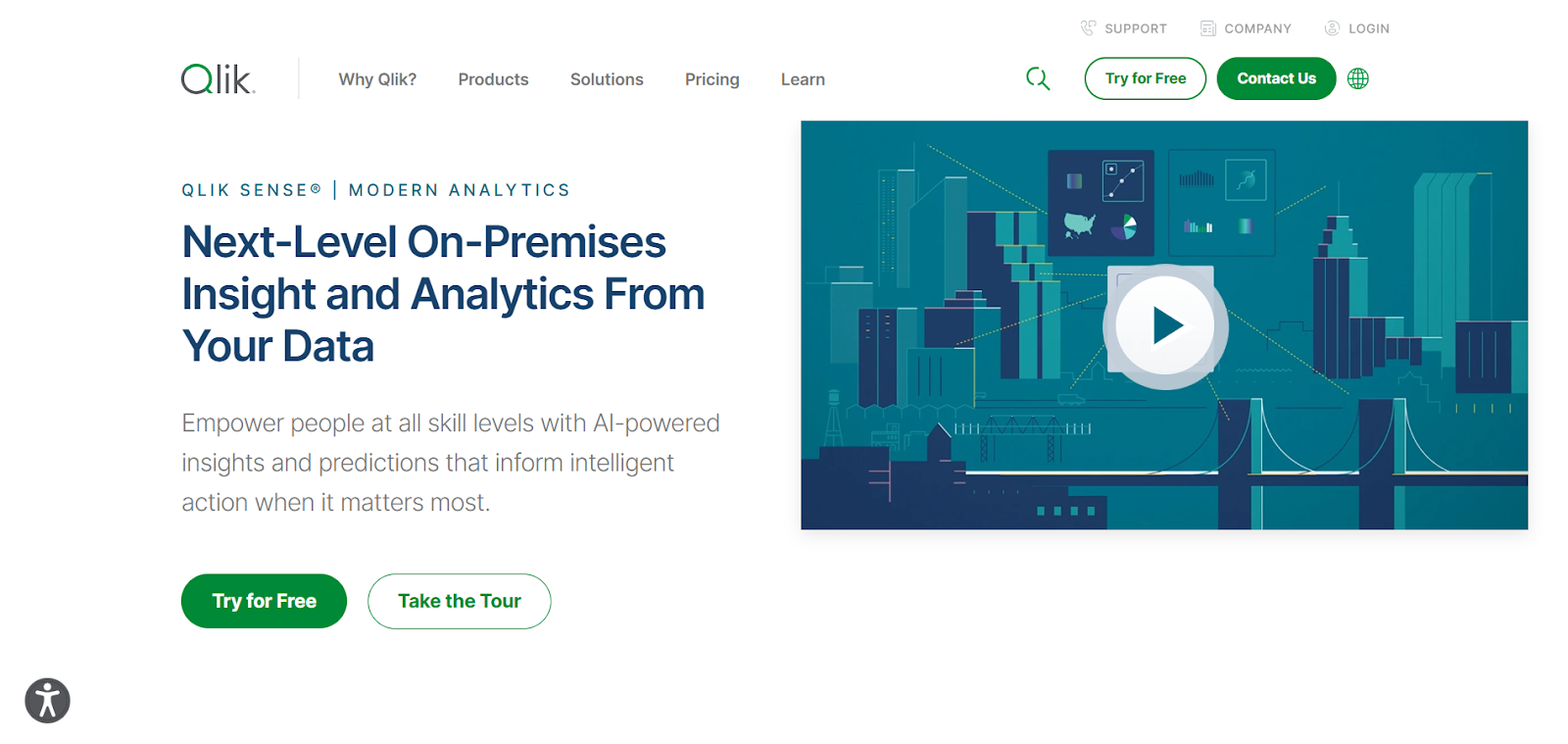Viewport: 1568px width, 744px height.
Task: Click the Company briefcase icon
Action: pos(1207,27)
